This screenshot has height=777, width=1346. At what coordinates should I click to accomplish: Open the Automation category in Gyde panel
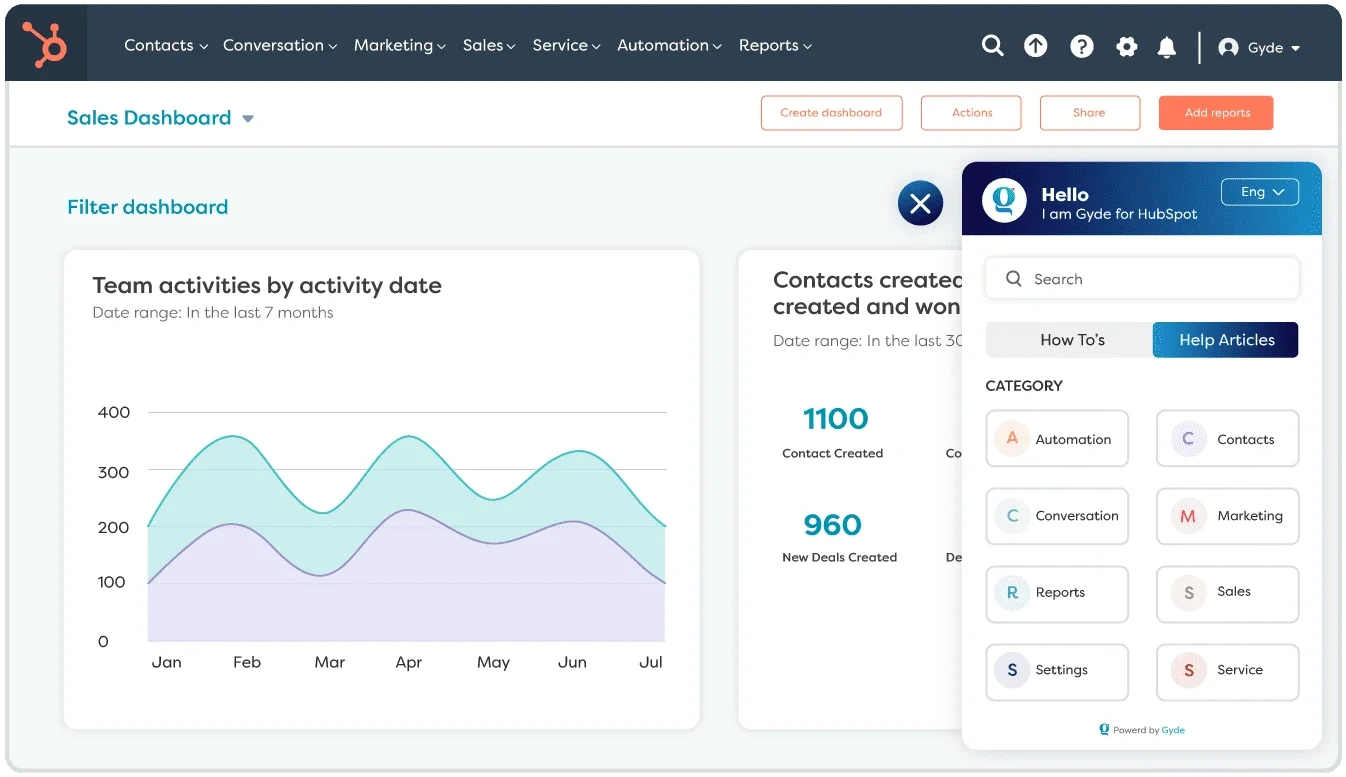(1057, 438)
